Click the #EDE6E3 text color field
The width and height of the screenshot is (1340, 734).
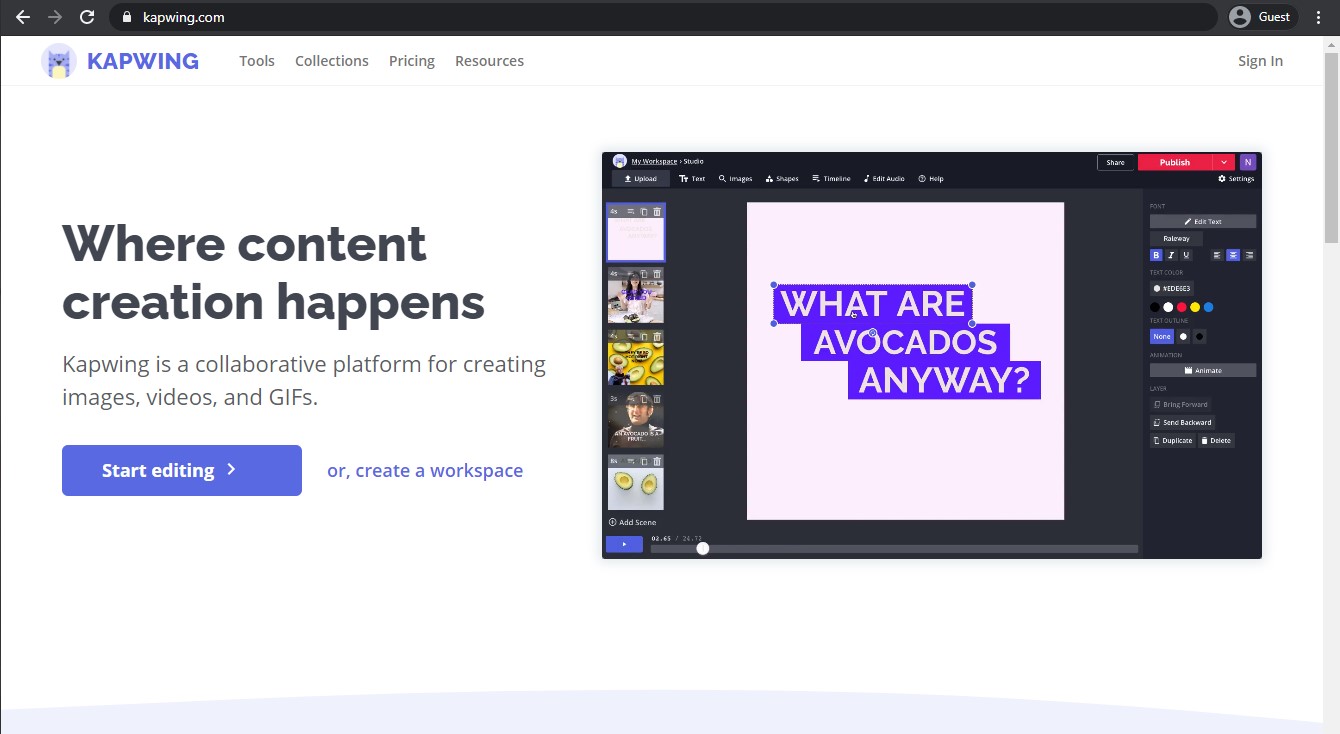1172,288
